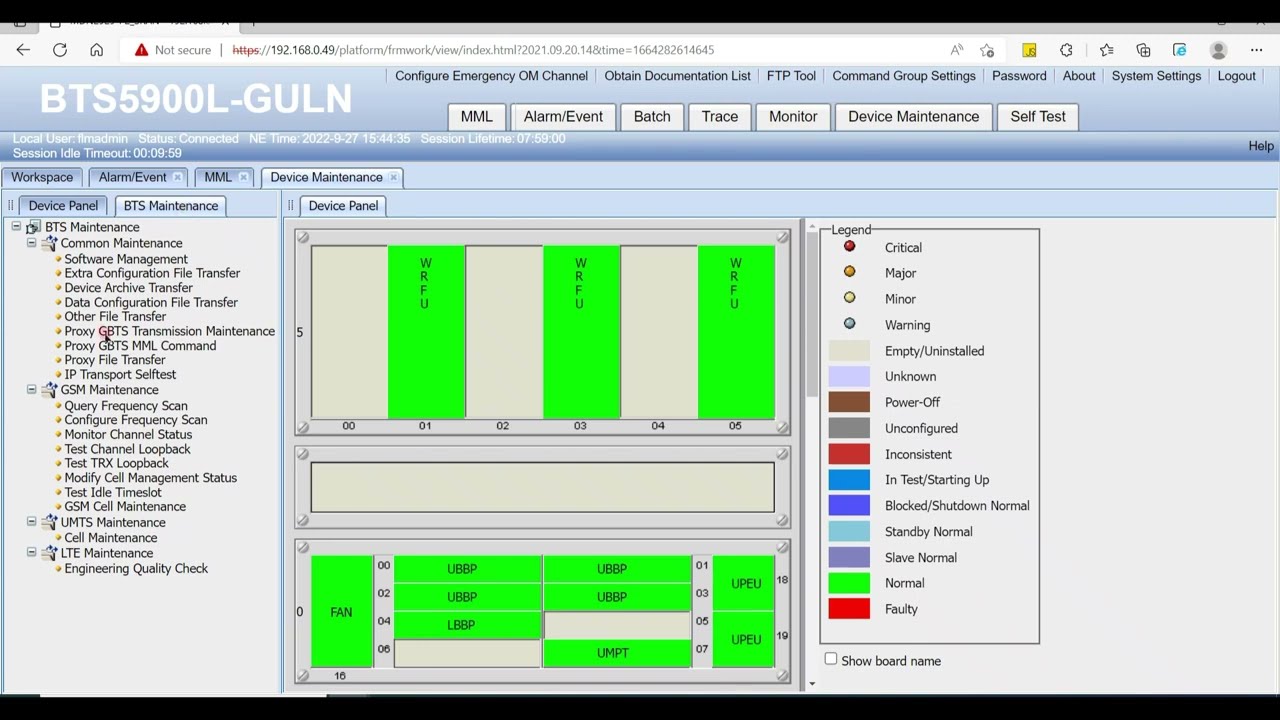Click the red Faulty legend swatch
Image resolution: width=1280 pixels, height=720 pixels.
click(849, 609)
